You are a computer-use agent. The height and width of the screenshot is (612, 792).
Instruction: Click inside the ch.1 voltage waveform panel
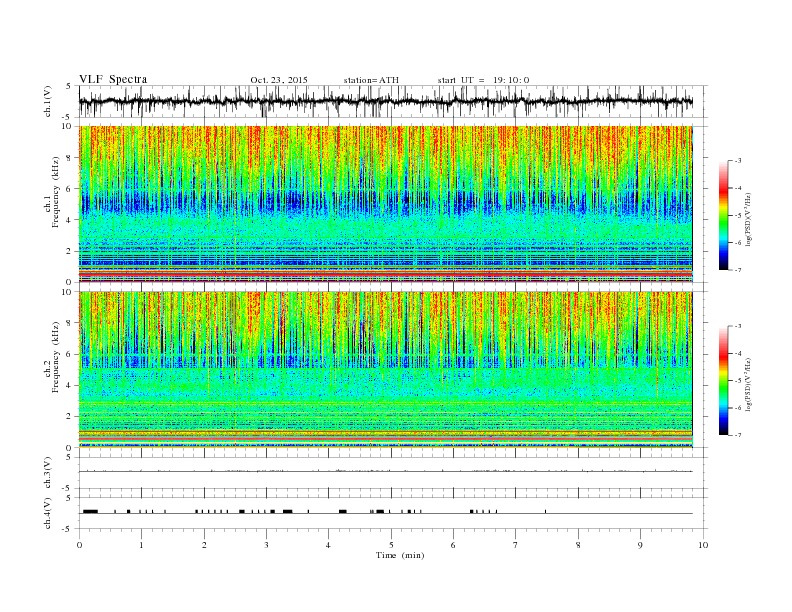(393, 101)
